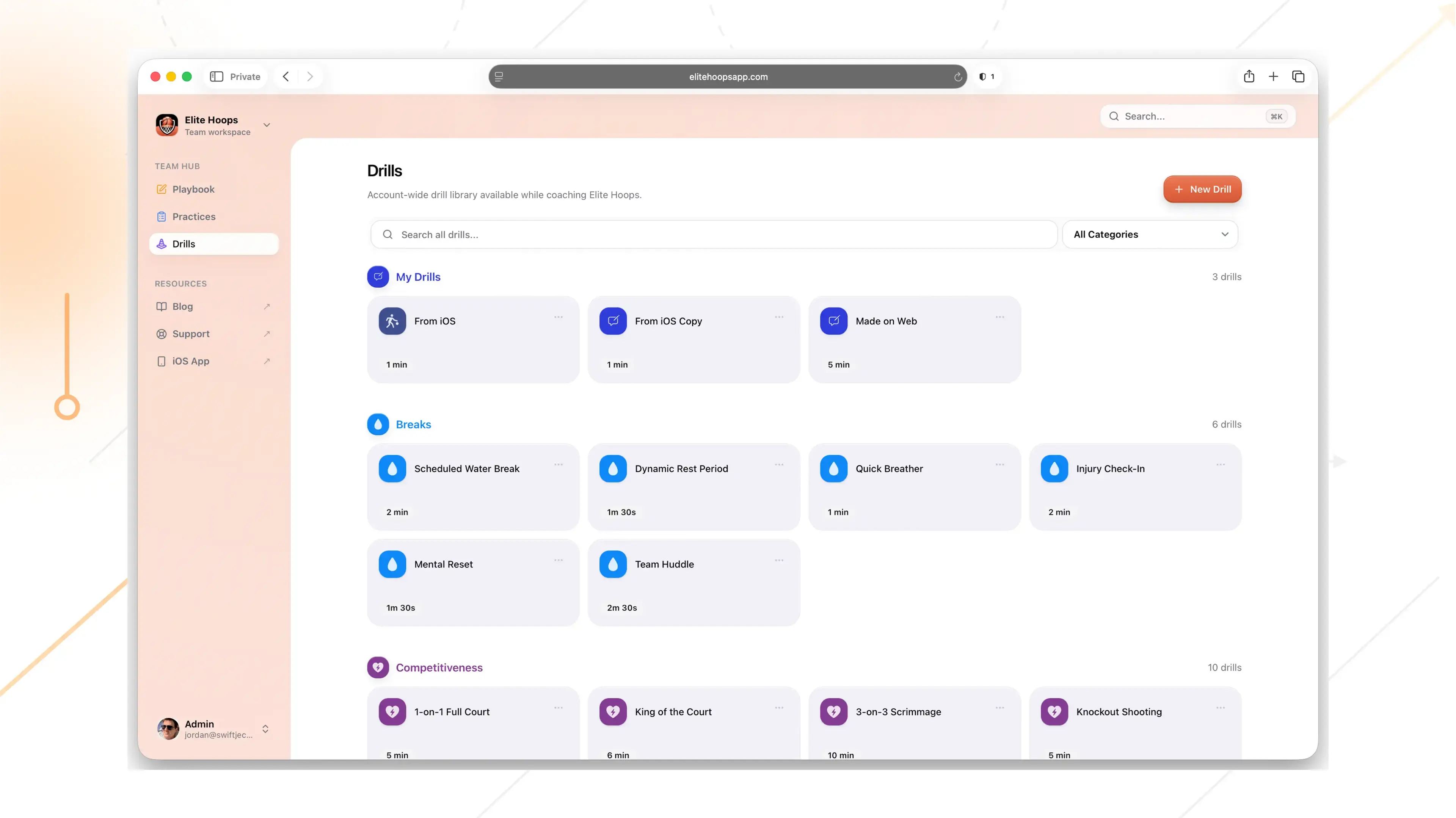Click the My Drills section icon
Screen dimensions: 1456x818
point(378,277)
